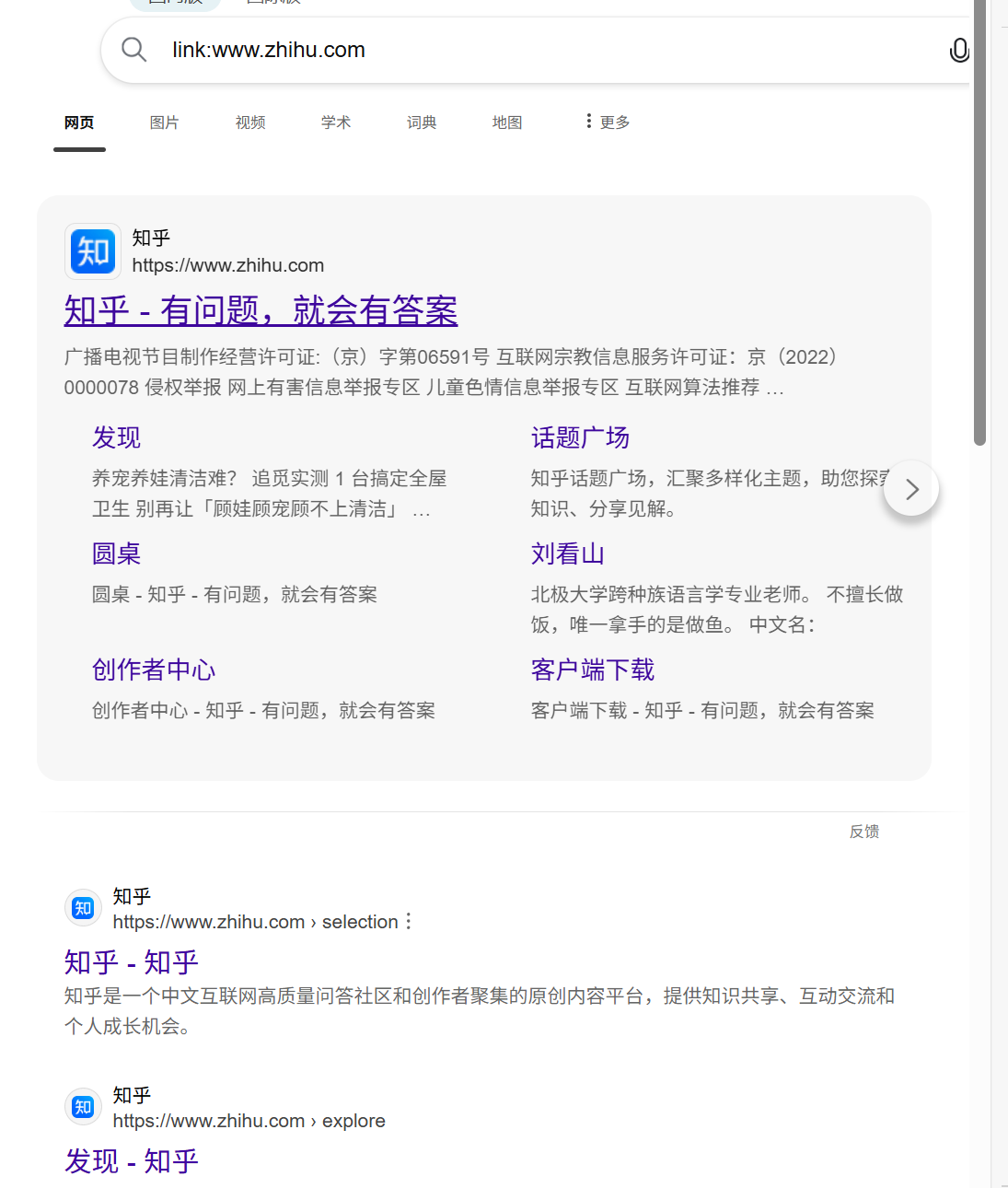
Task: Click the zhihu.com › selection URL
Action: click(256, 922)
